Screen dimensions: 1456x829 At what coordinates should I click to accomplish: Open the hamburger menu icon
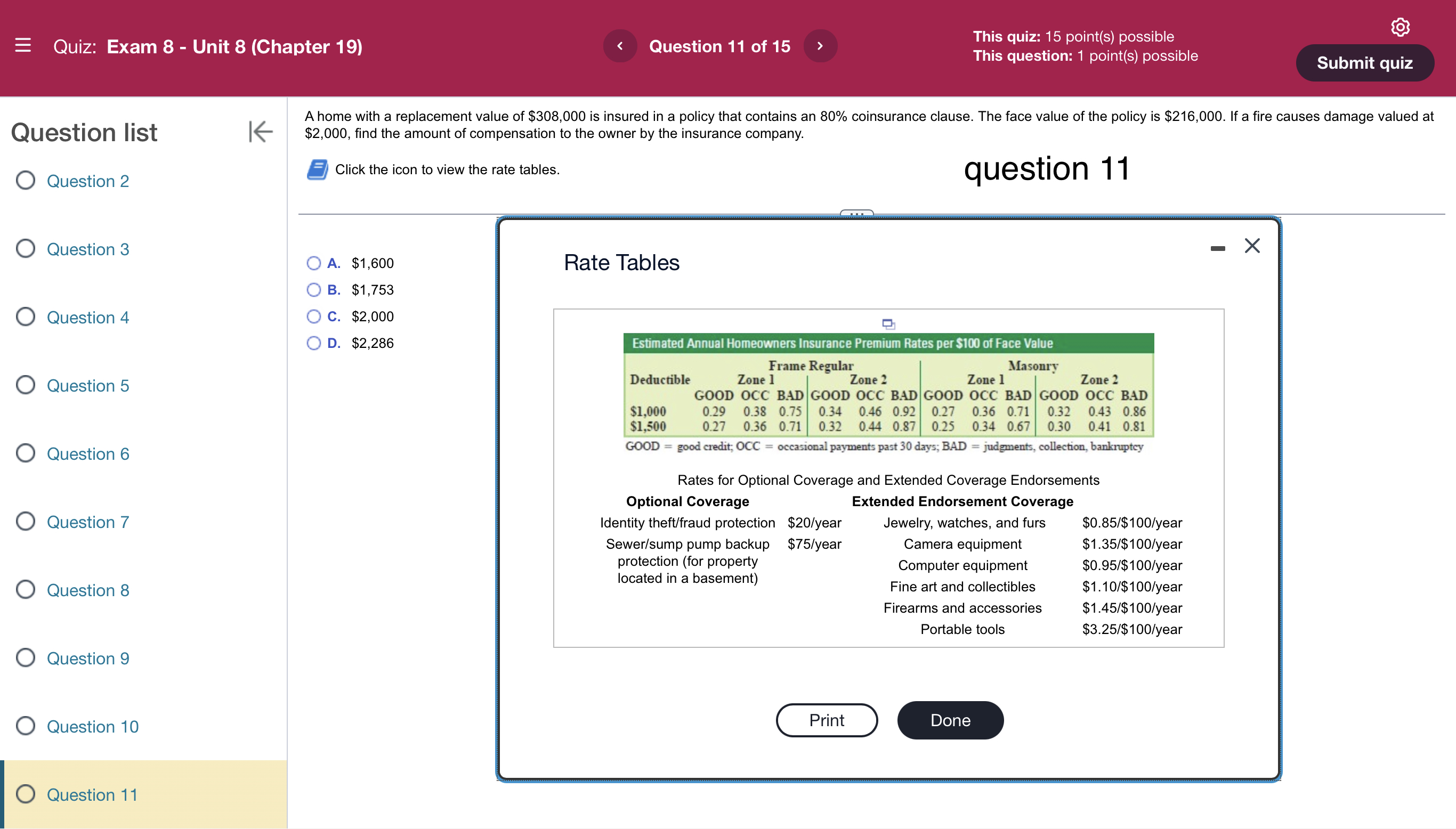23,45
